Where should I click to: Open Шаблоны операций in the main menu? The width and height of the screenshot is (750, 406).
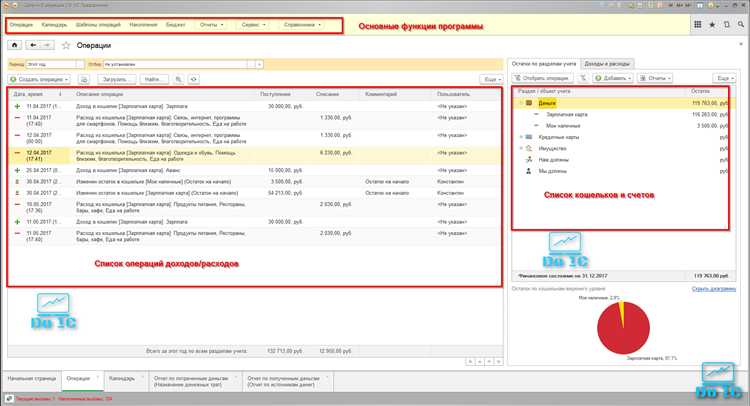pyautogui.click(x=98, y=24)
